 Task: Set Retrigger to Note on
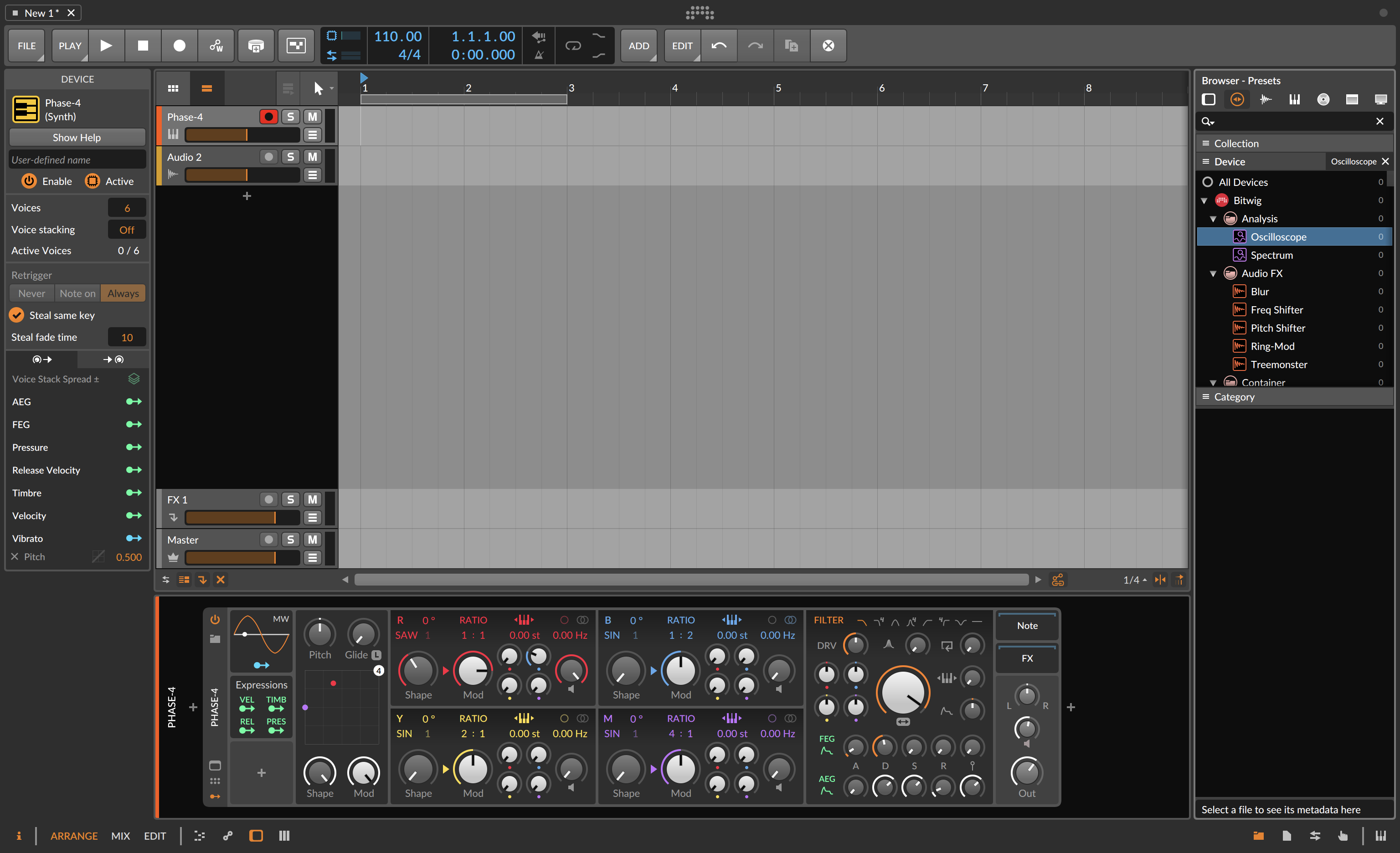tap(77, 293)
